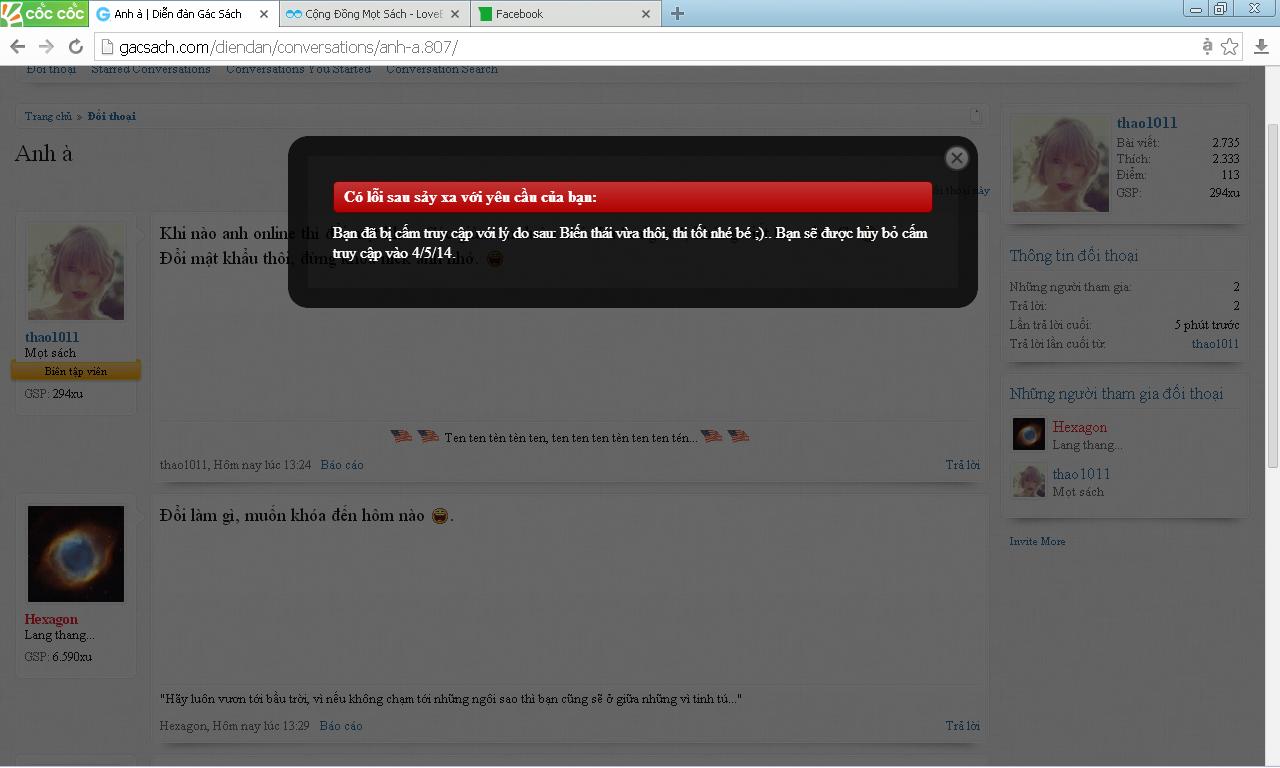Click the browser back arrow
The width and height of the screenshot is (1280, 768).
[x=17, y=46]
